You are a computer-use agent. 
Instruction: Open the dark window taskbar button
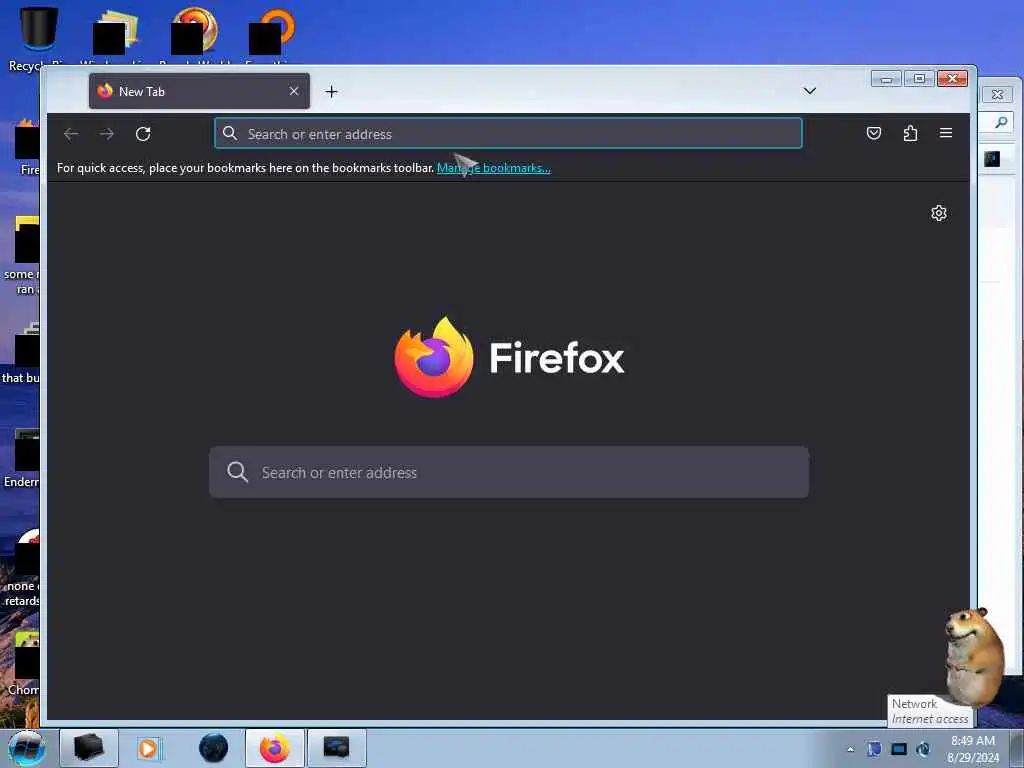click(336, 748)
